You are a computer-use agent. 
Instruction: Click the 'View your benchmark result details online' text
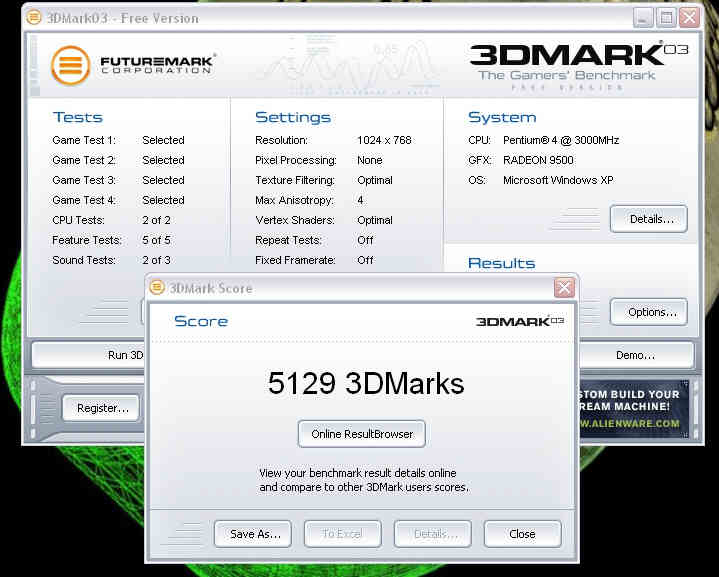pos(358,473)
